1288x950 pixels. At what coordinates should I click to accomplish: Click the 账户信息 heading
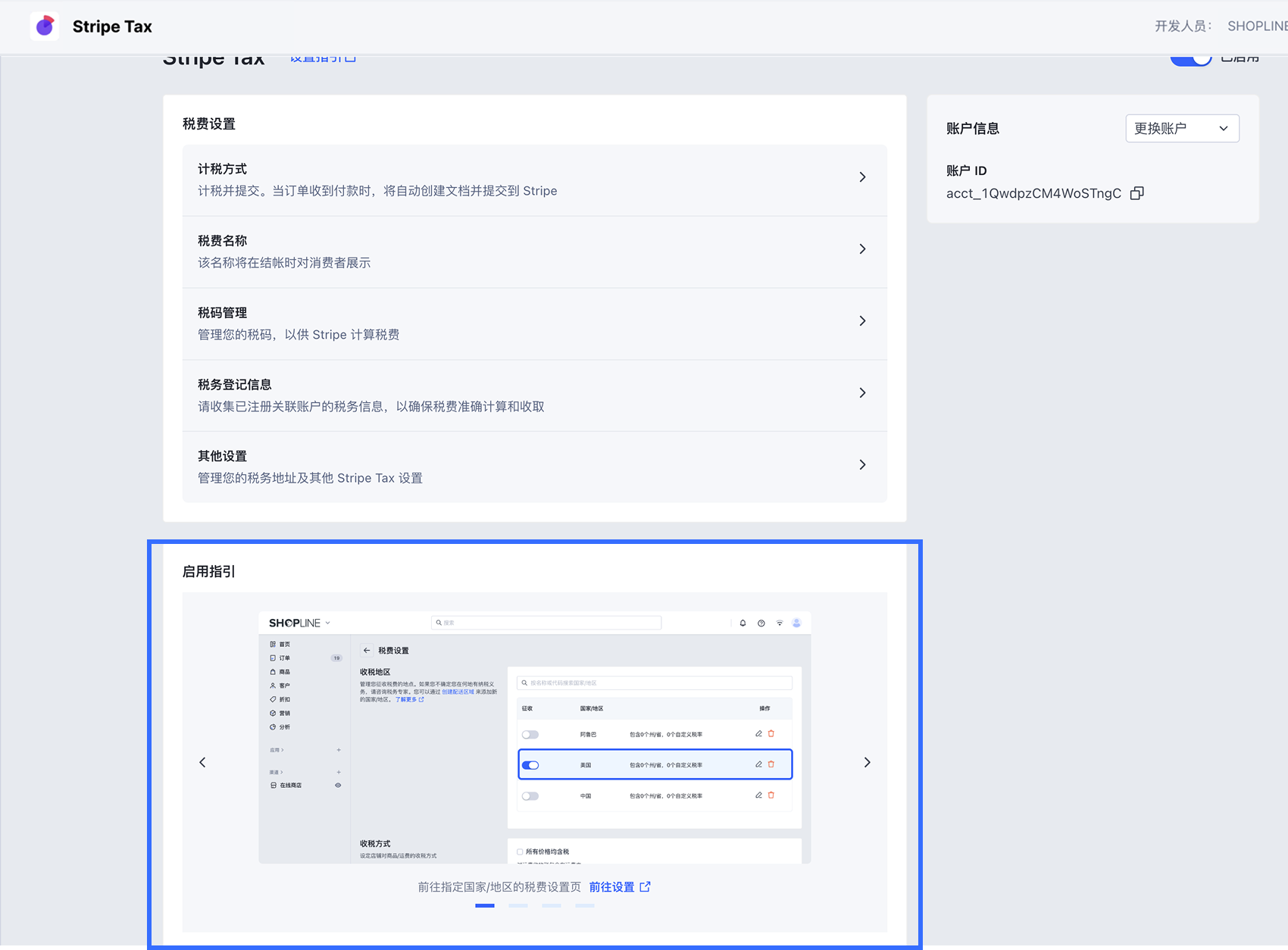(x=973, y=128)
